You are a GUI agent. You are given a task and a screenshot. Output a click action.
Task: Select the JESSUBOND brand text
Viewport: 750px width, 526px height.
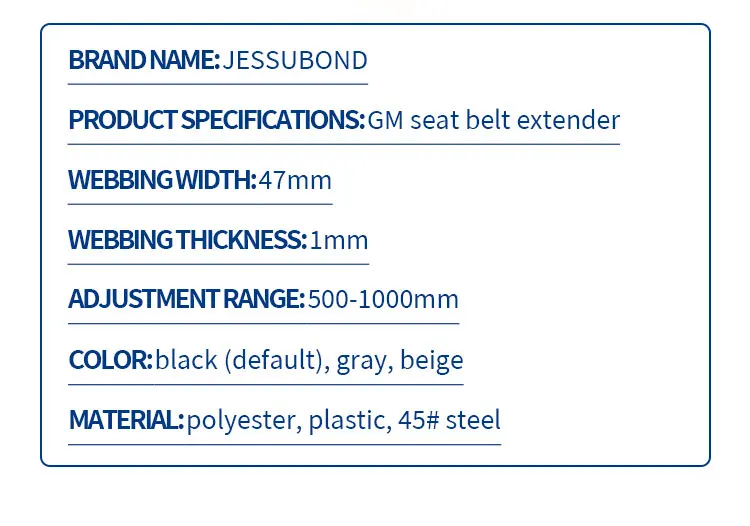295,60
